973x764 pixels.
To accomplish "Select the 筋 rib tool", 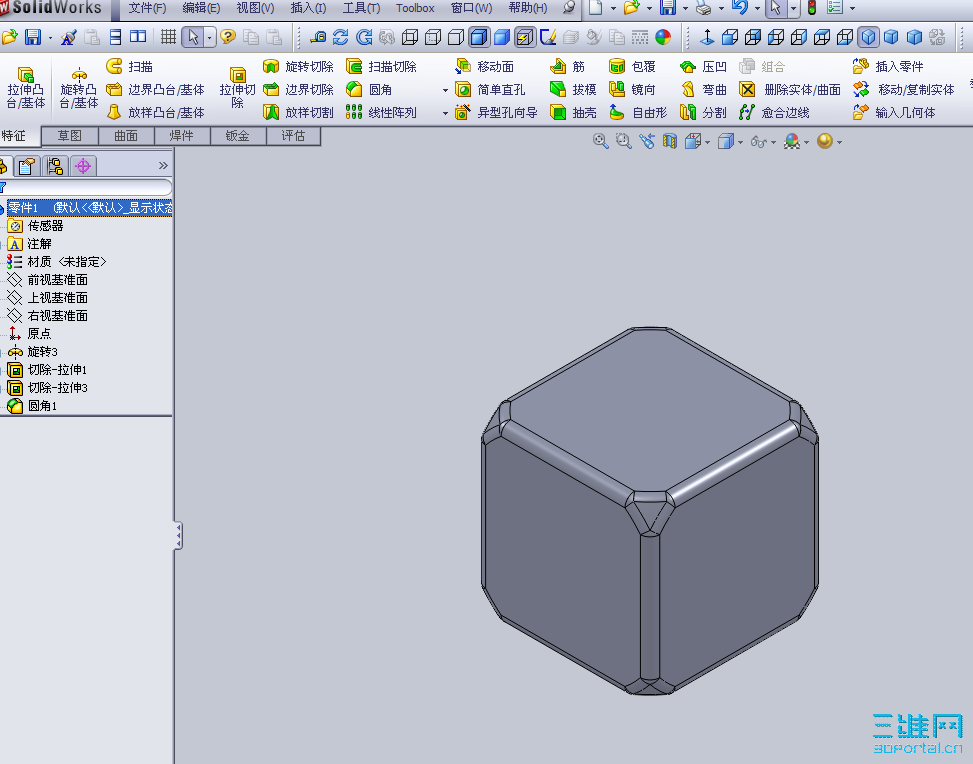I will tap(567, 66).
